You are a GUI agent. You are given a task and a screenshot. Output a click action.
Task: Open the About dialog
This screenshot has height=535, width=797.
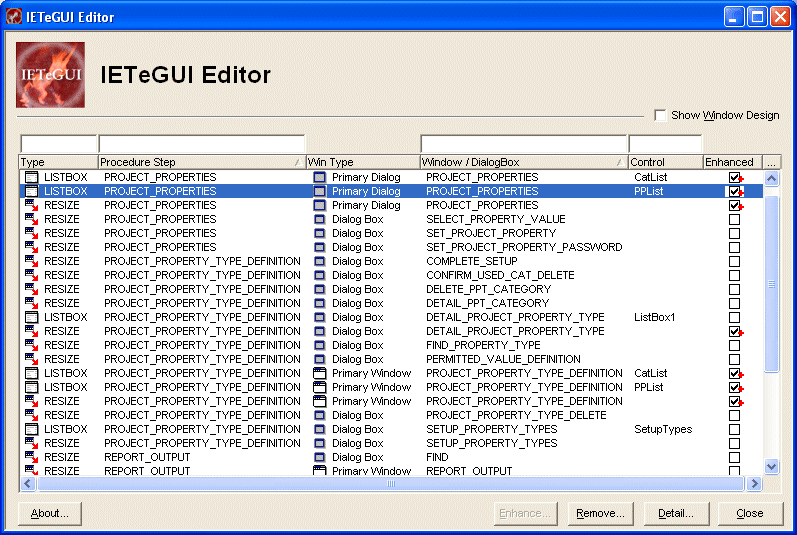point(50,513)
